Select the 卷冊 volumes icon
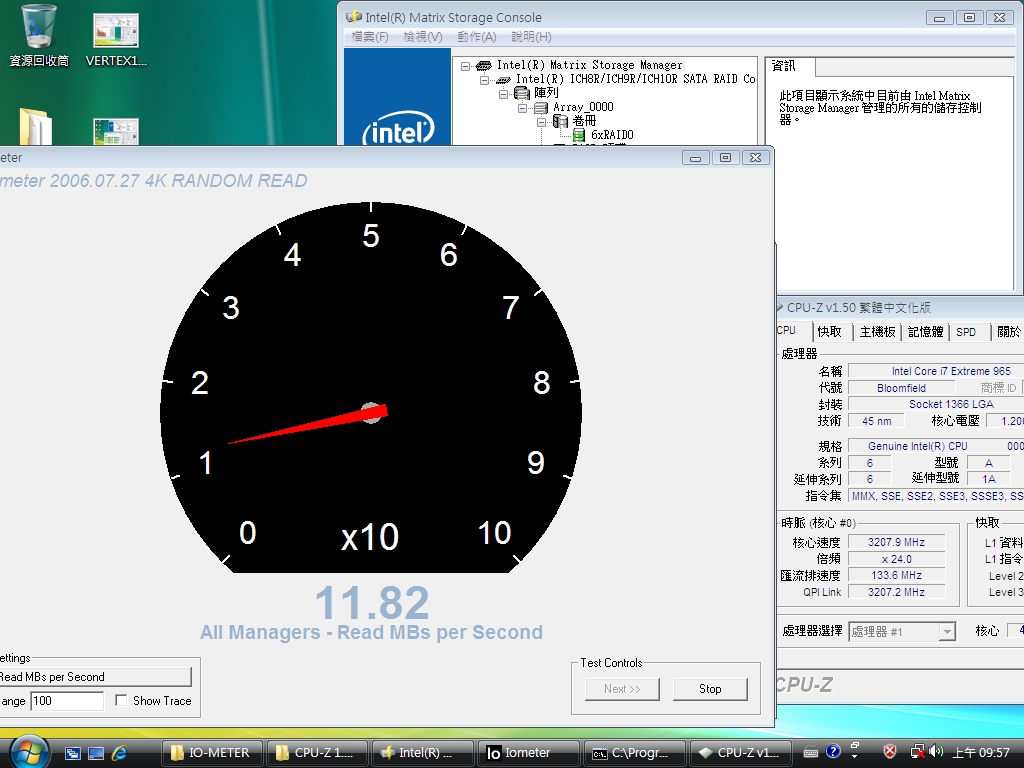Screen dimensions: 1024x768 pos(560,121)
